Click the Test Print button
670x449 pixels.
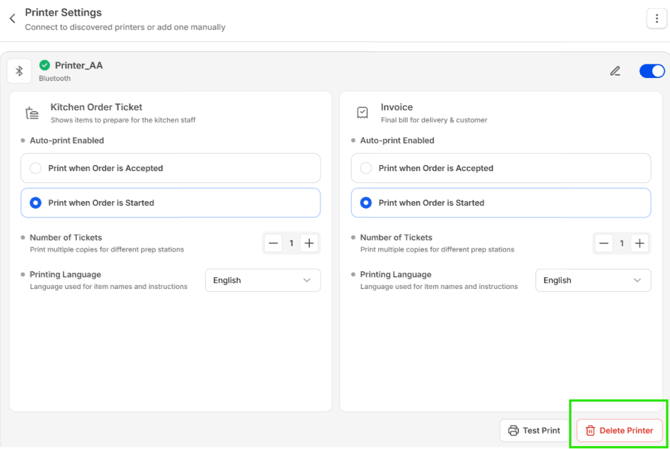point(534,431)
